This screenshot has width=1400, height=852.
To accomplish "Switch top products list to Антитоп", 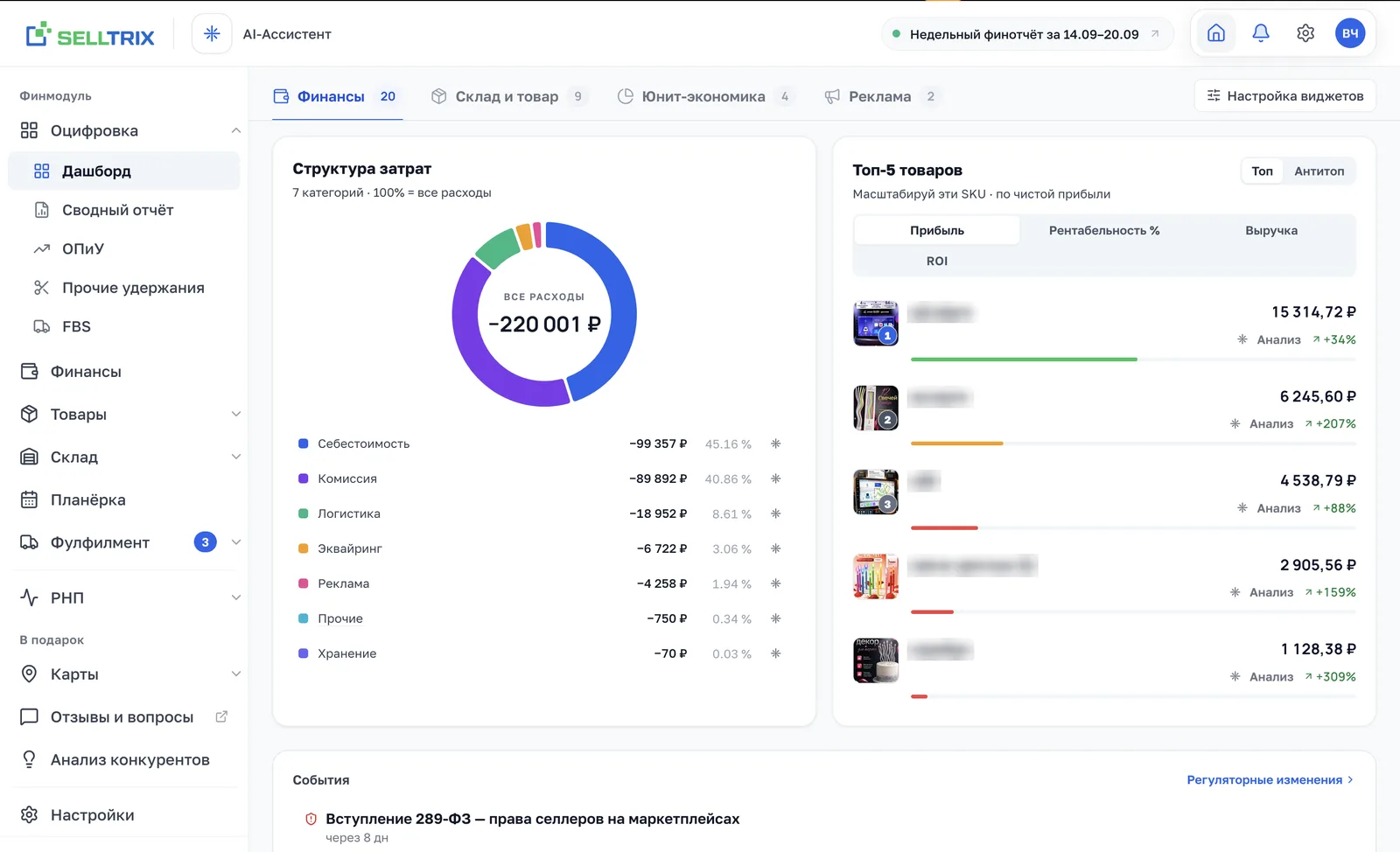I will pyautogui.click(x=1319, y=171).
